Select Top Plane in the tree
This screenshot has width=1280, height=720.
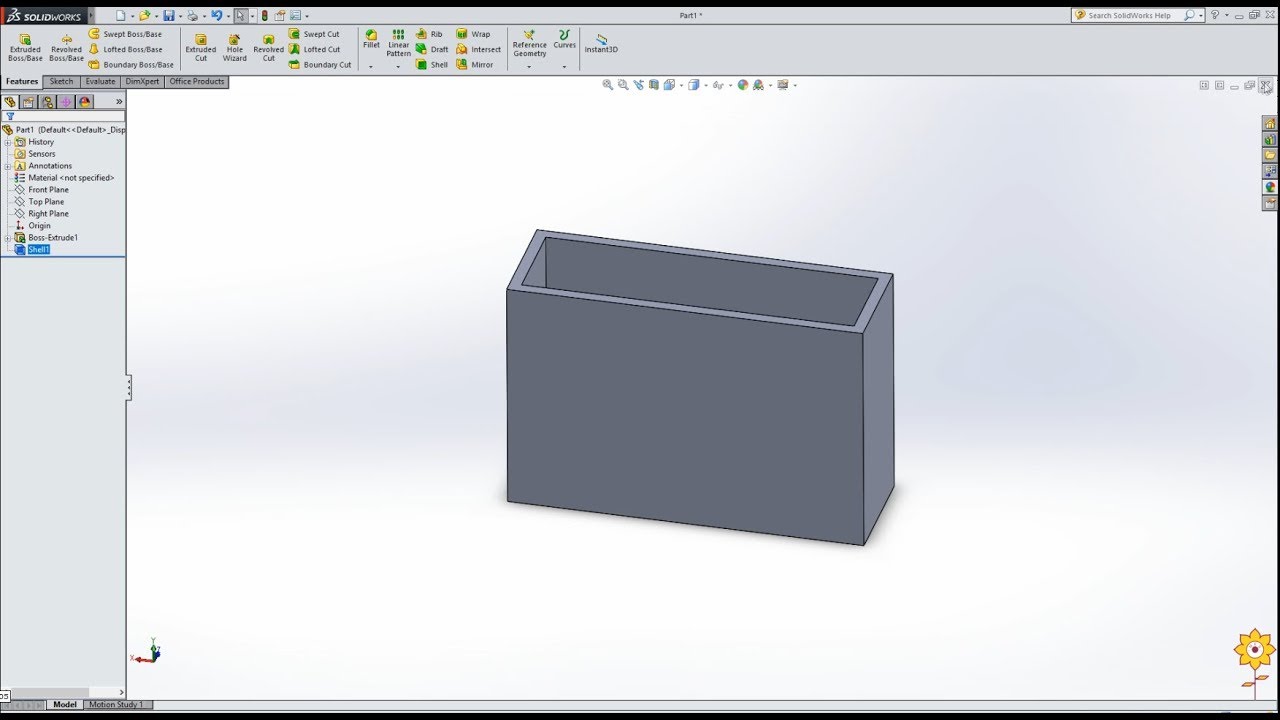pyautogui.click(x=46, y=202)
